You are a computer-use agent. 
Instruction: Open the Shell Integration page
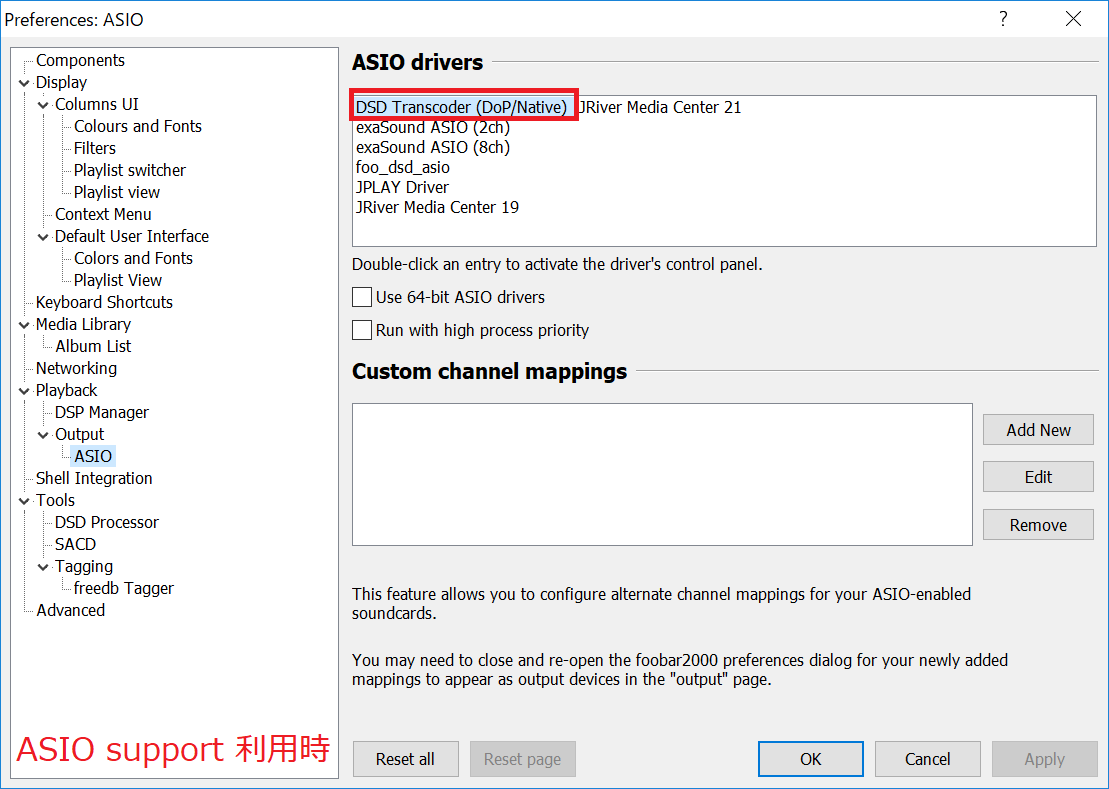tap(94, 478)
